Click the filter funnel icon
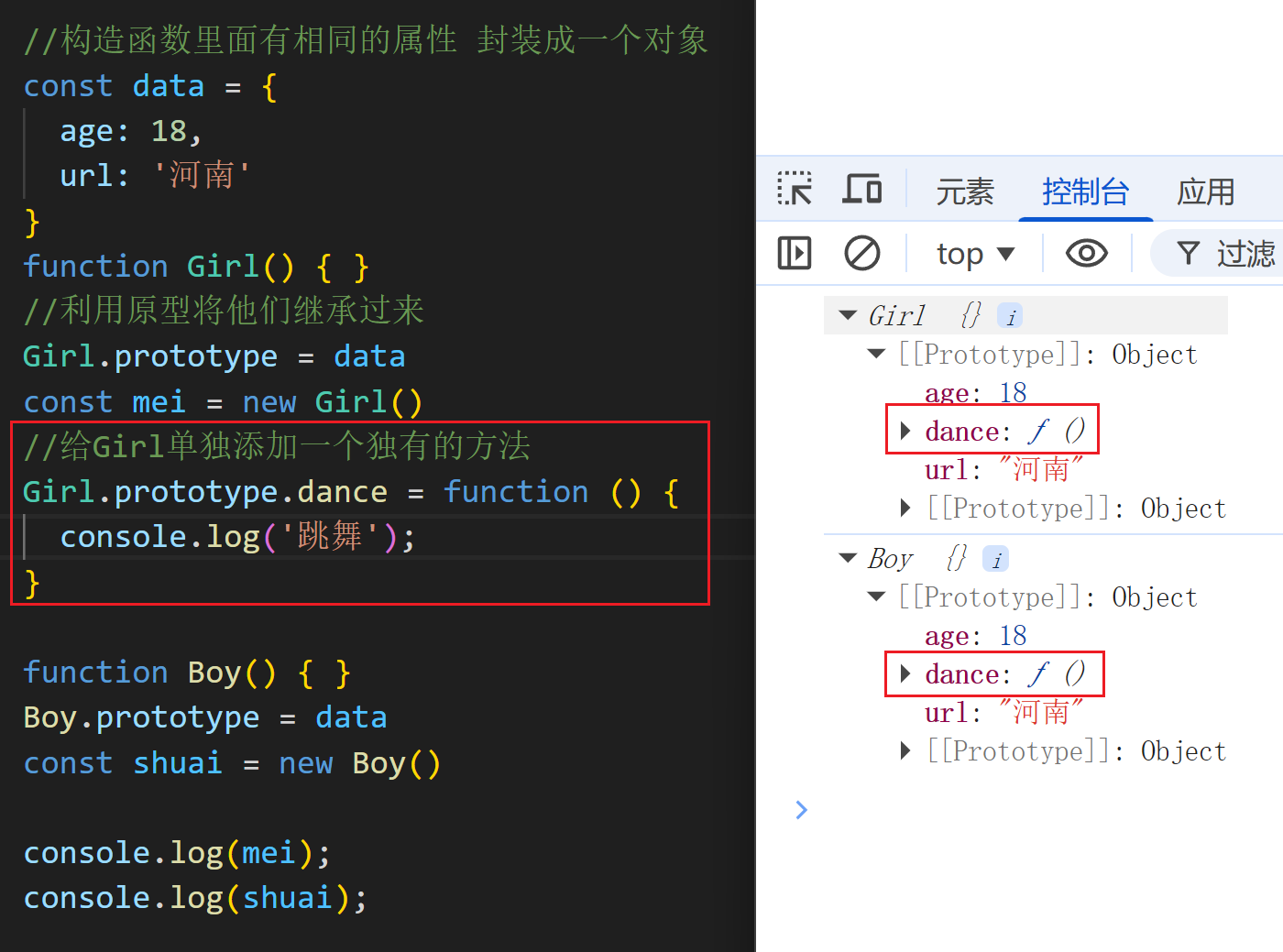 [1188, 253]
